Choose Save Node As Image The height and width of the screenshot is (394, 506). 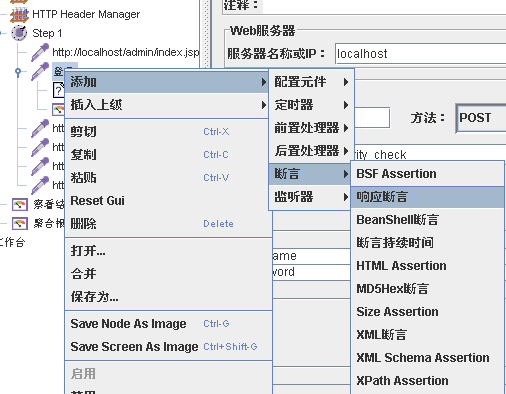[x=168, y=324]
